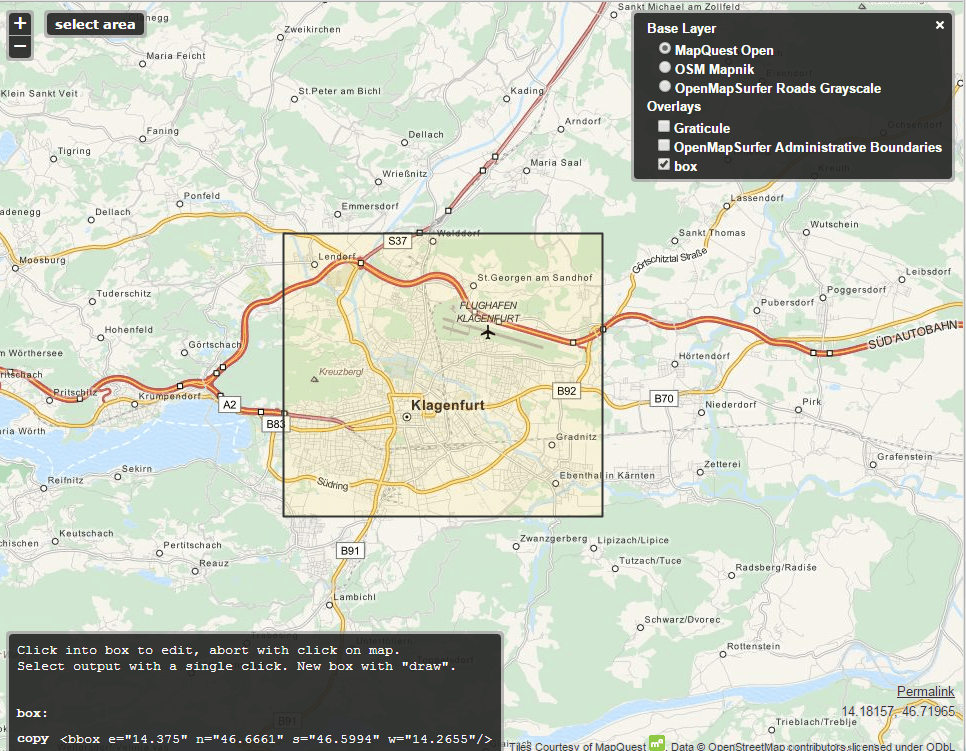
Task: Click the green MapQuest logo icon
Action: (x=657, y=744)
